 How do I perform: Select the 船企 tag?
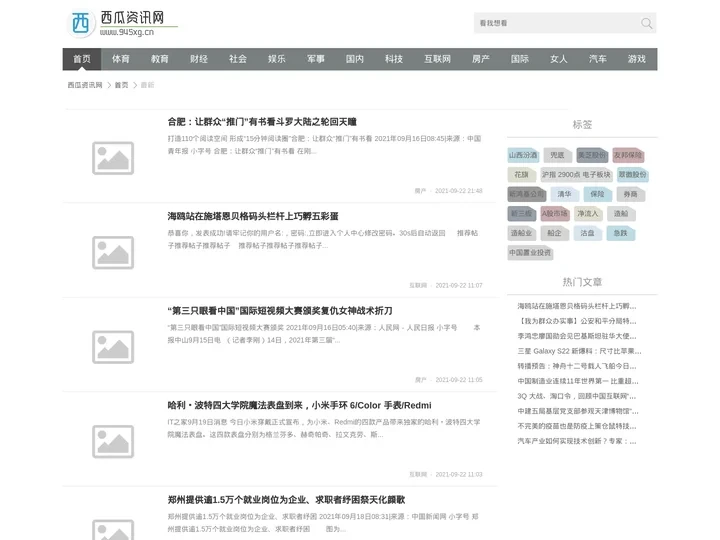[x=555, y=233]
